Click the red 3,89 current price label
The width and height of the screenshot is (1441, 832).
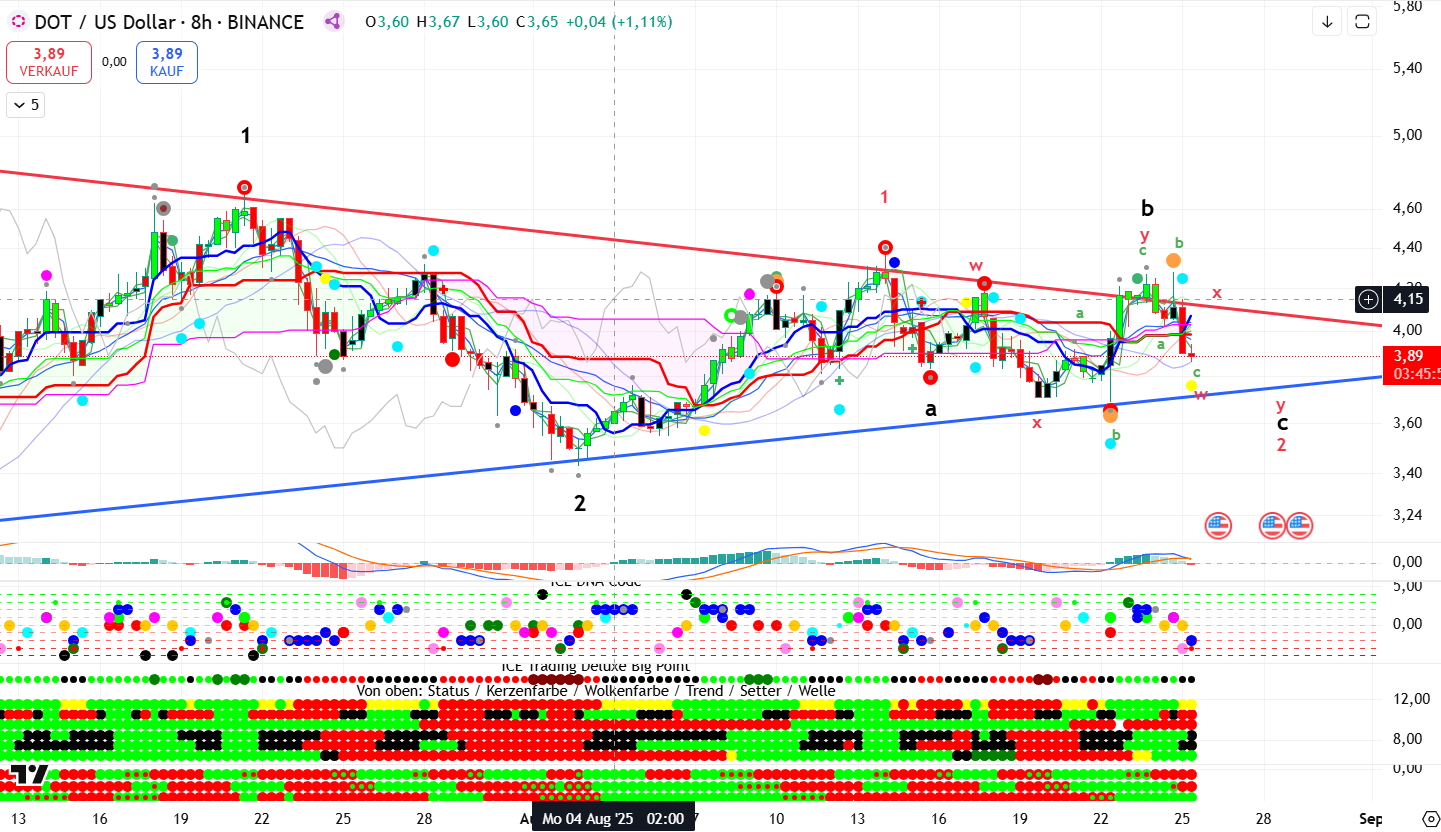(x=1408, y=356)
